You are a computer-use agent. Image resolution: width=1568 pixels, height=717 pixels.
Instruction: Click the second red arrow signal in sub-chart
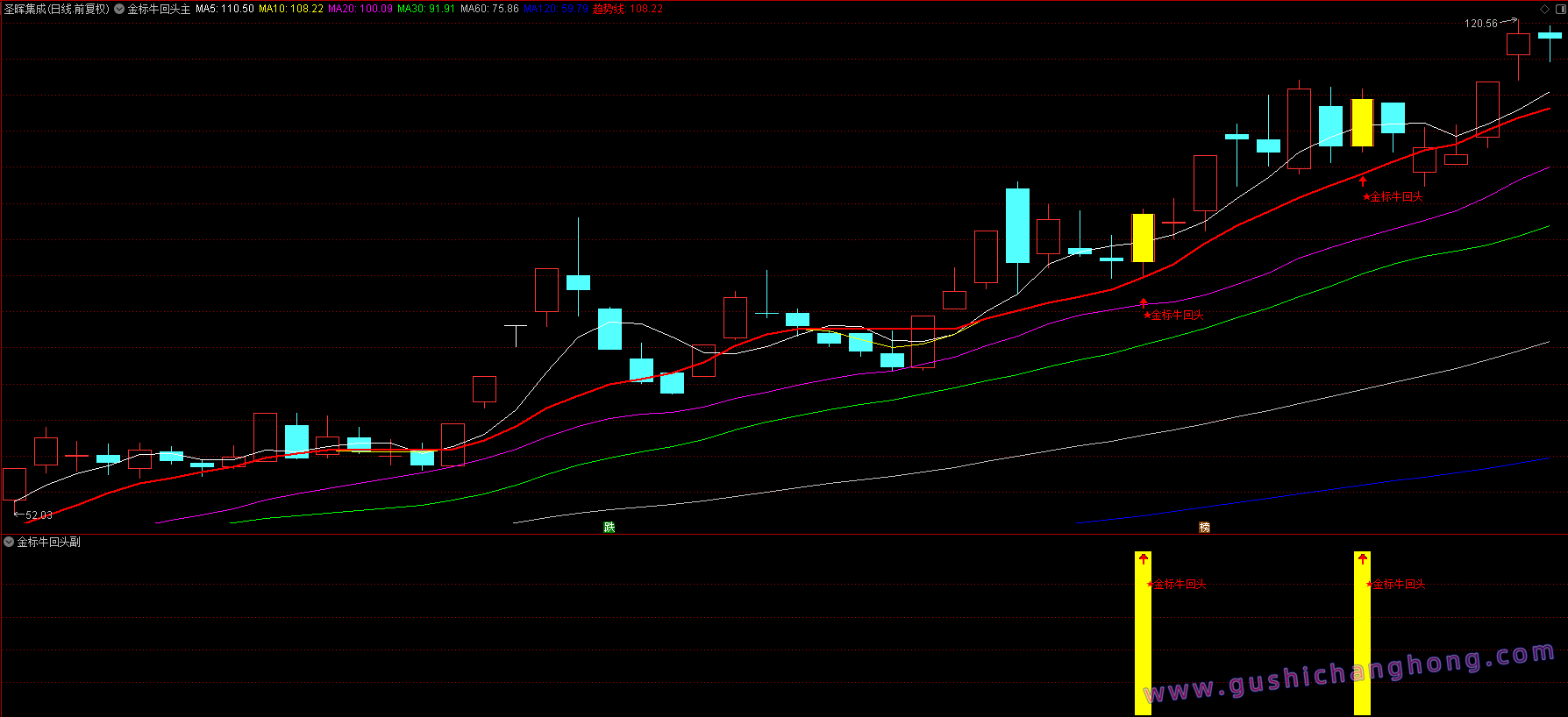pos(1362,558)
